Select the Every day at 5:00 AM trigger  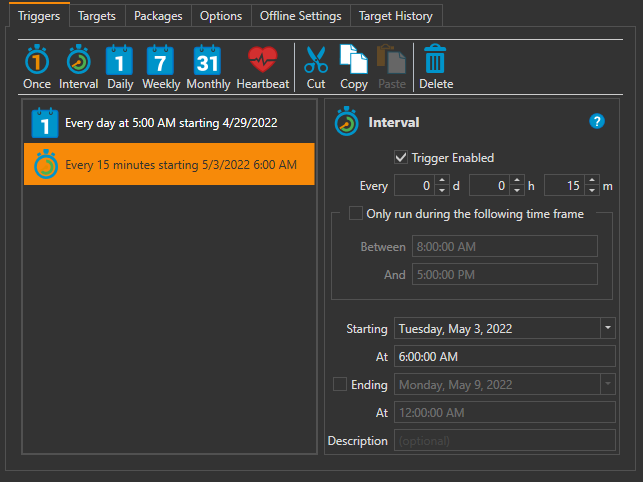(x=170, y=123)
